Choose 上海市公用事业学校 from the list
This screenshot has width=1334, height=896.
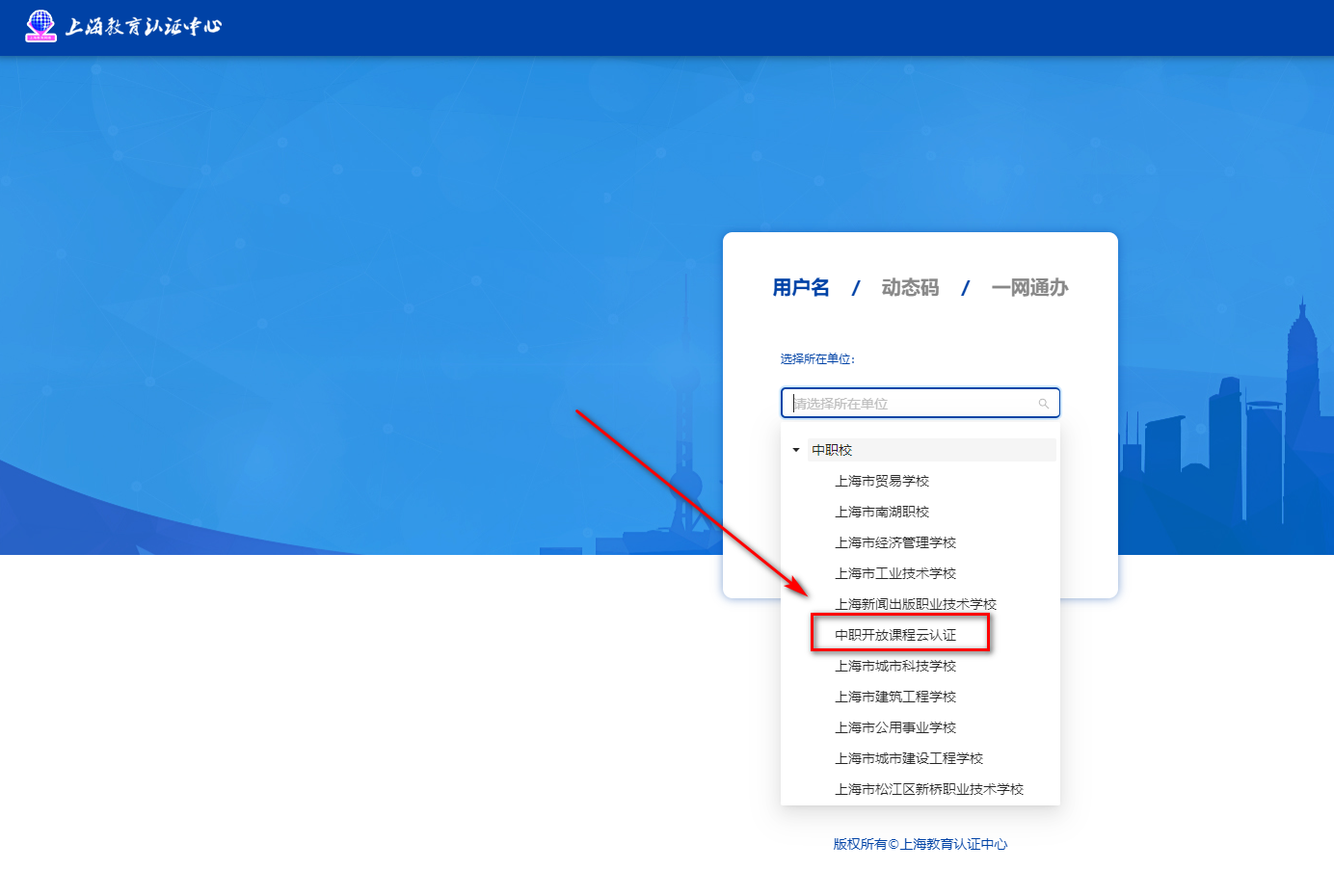click(x=895, y=727)
